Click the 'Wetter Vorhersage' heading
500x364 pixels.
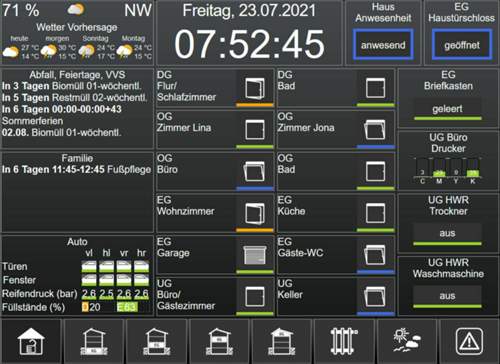[x=77, y=27]
